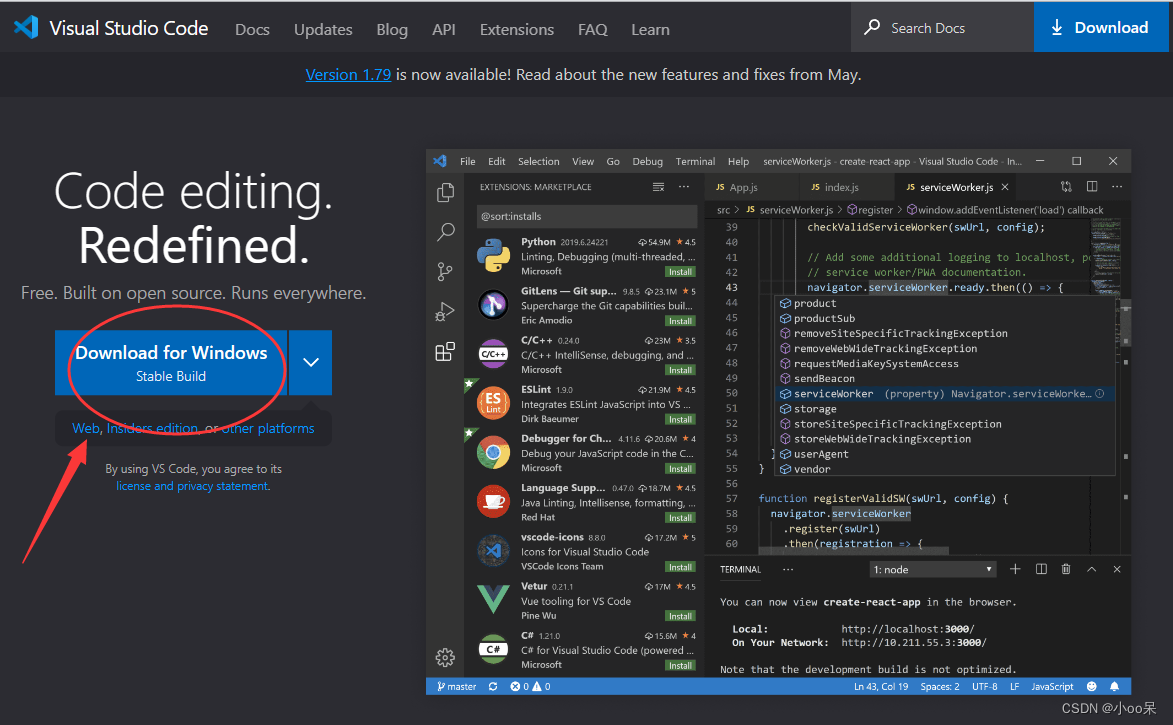The height and width of the screenshot is (725, 1173).
Task: Install the Python extension
Action: click(x=680, y=272)
